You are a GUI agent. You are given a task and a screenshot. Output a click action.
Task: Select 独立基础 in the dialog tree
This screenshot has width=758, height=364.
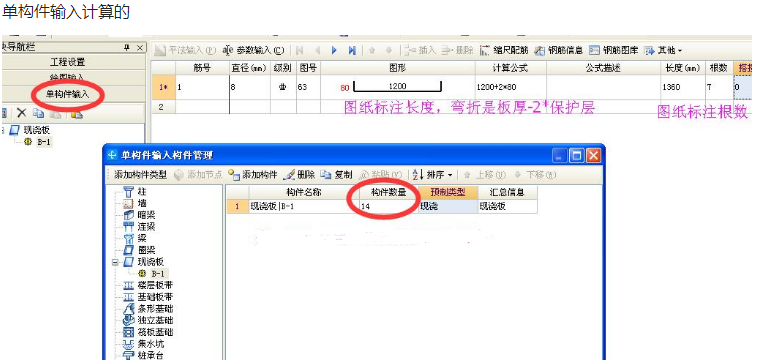(x=149, y=320)
